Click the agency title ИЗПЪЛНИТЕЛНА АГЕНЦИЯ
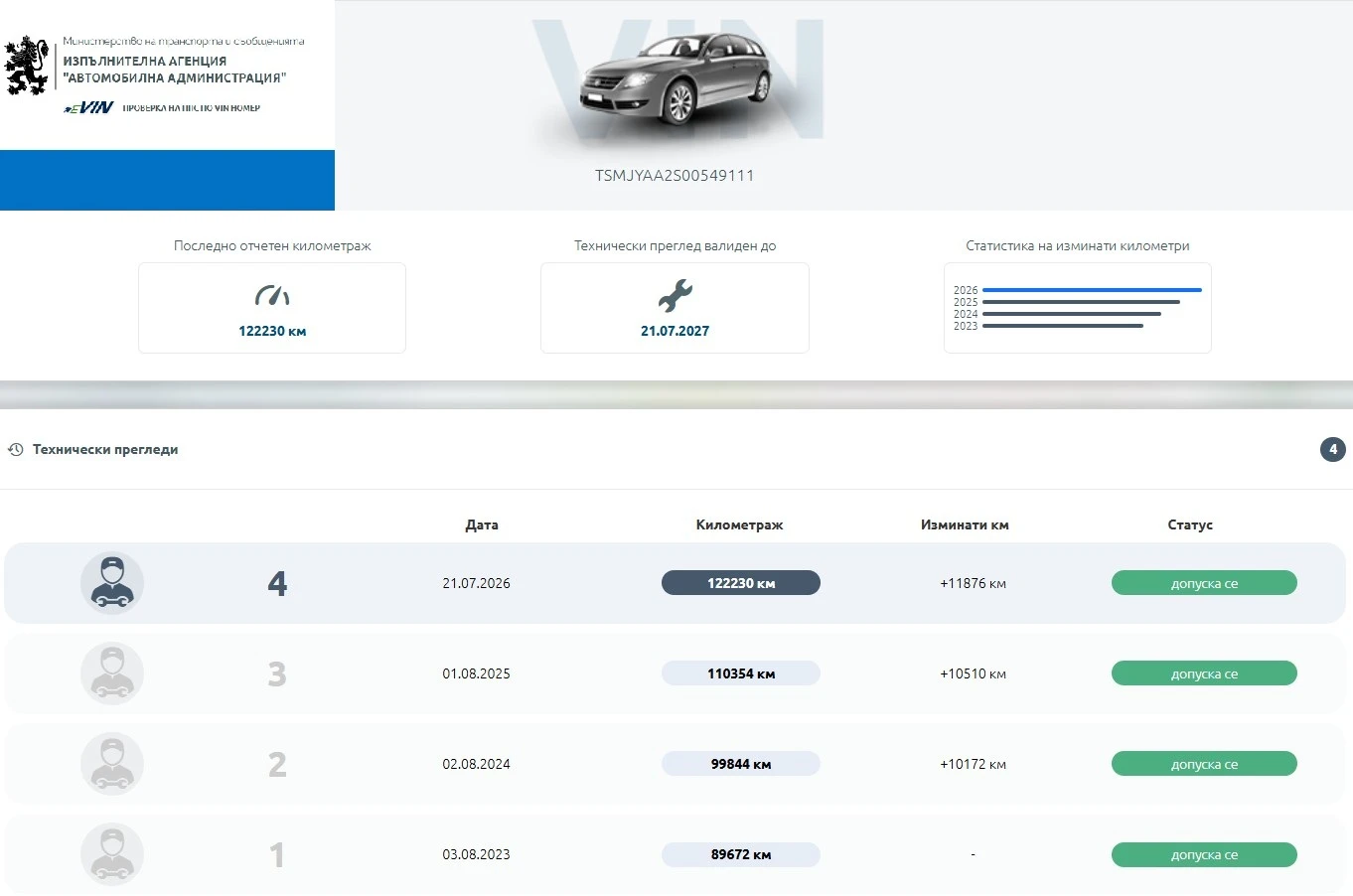 tap(145, 61)
